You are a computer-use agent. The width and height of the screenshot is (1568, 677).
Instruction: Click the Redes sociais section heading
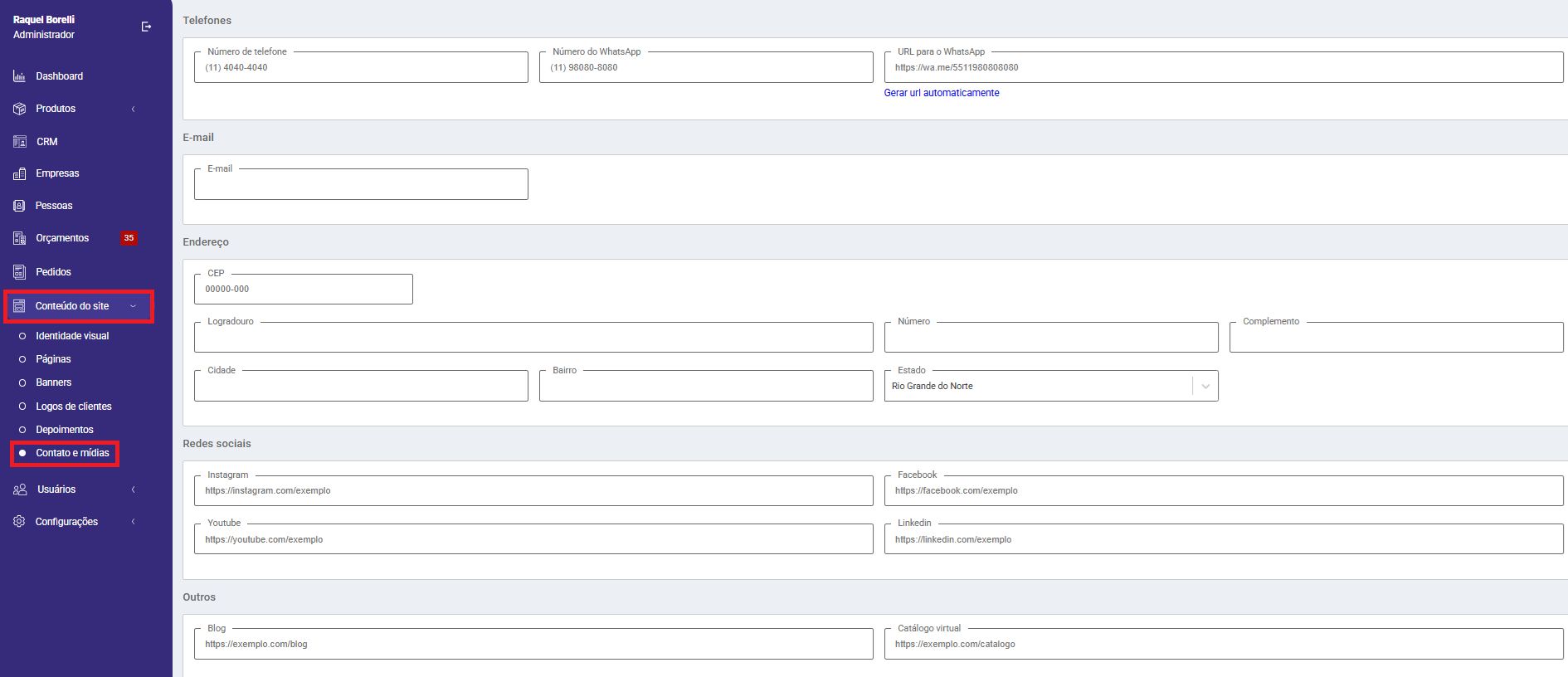pos(217,444)
